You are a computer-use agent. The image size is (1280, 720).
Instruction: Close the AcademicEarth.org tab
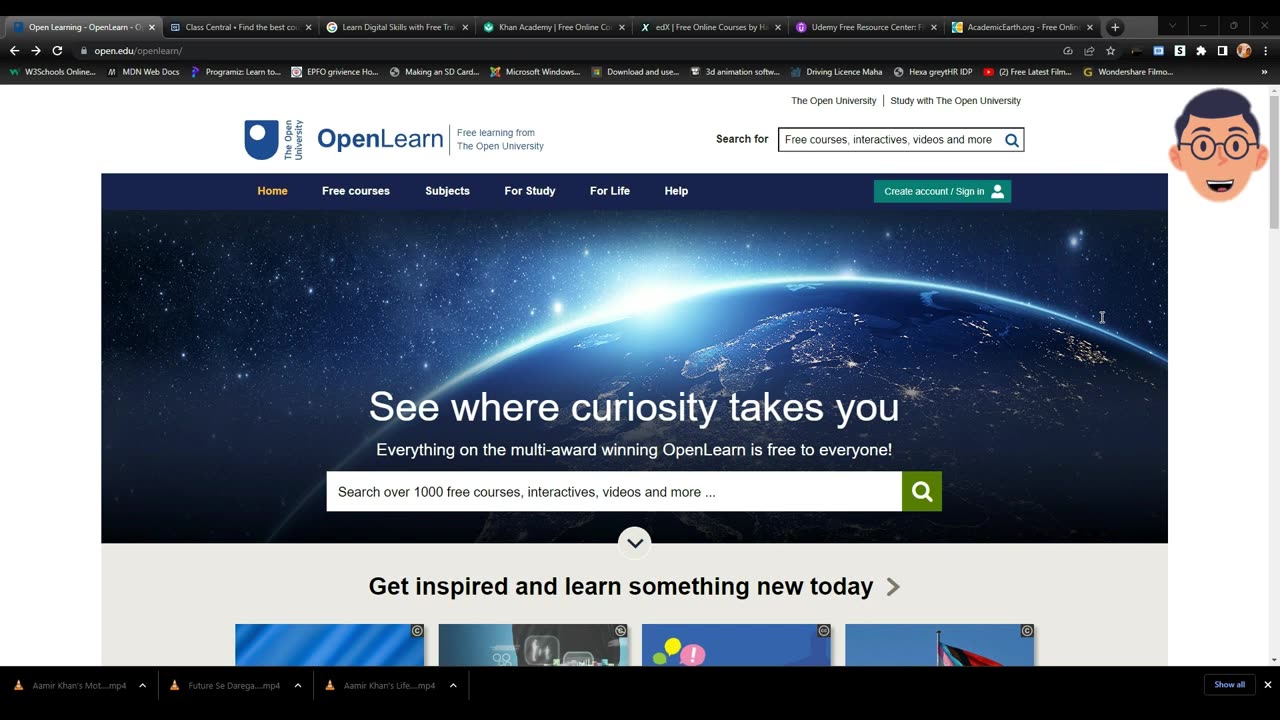pyautogui.click(x=1090, y=28)
